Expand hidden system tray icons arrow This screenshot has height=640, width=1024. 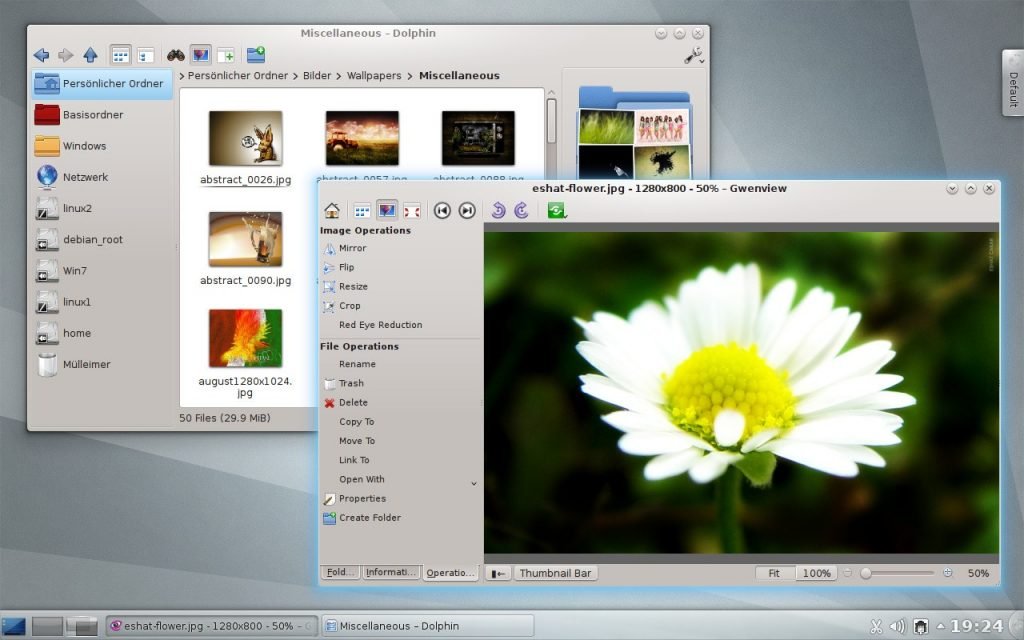pos(940,627)
